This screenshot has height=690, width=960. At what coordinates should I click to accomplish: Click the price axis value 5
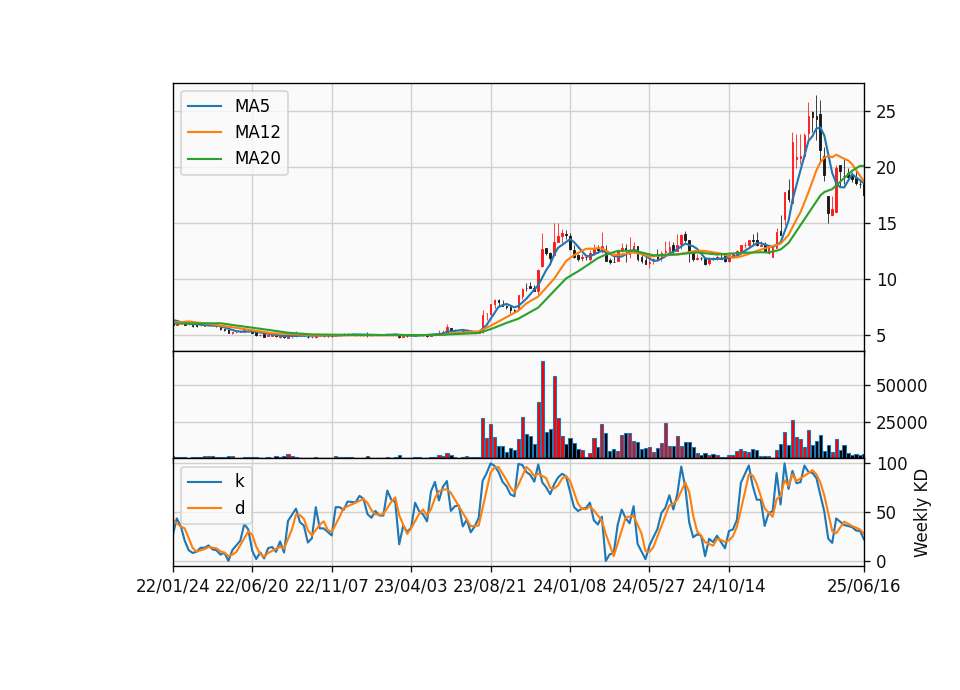coord(882,336)
